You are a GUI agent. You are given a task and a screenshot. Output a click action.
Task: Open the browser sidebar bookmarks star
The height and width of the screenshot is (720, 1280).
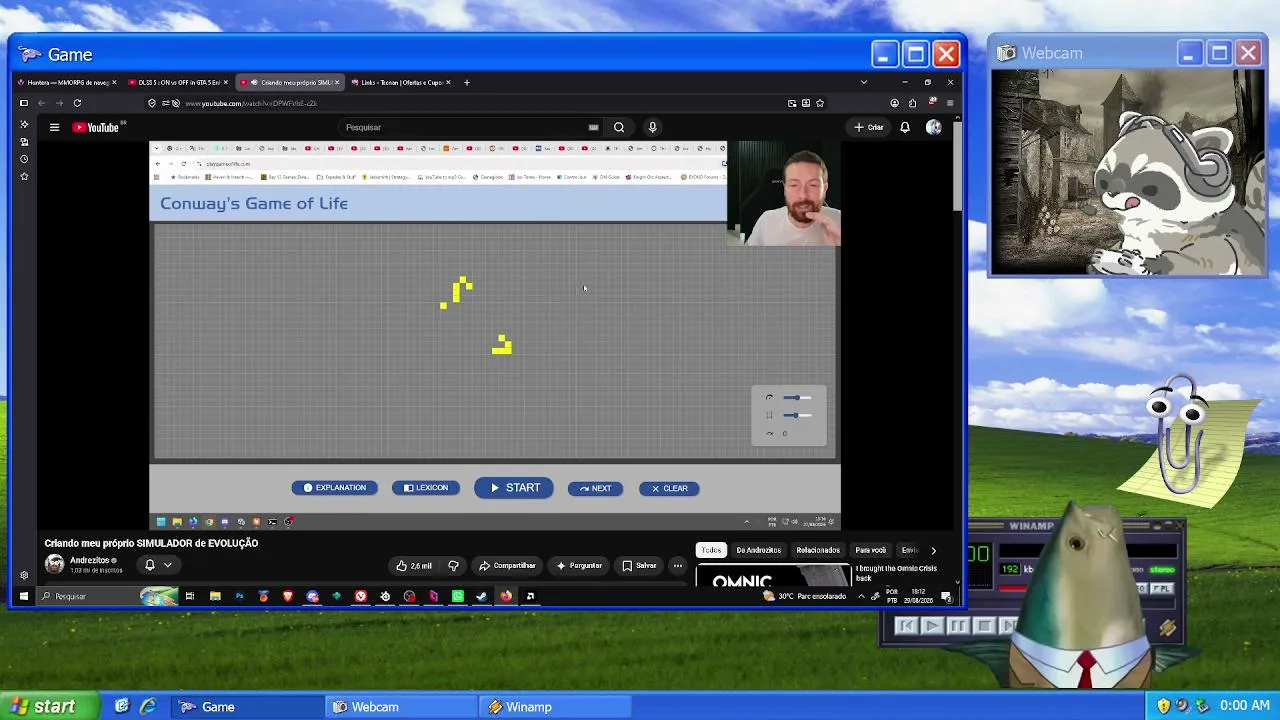point(24,176)
